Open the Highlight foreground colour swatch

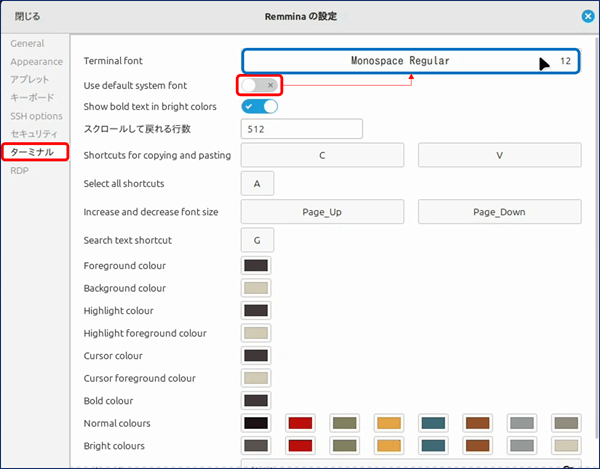coord(256,333)
